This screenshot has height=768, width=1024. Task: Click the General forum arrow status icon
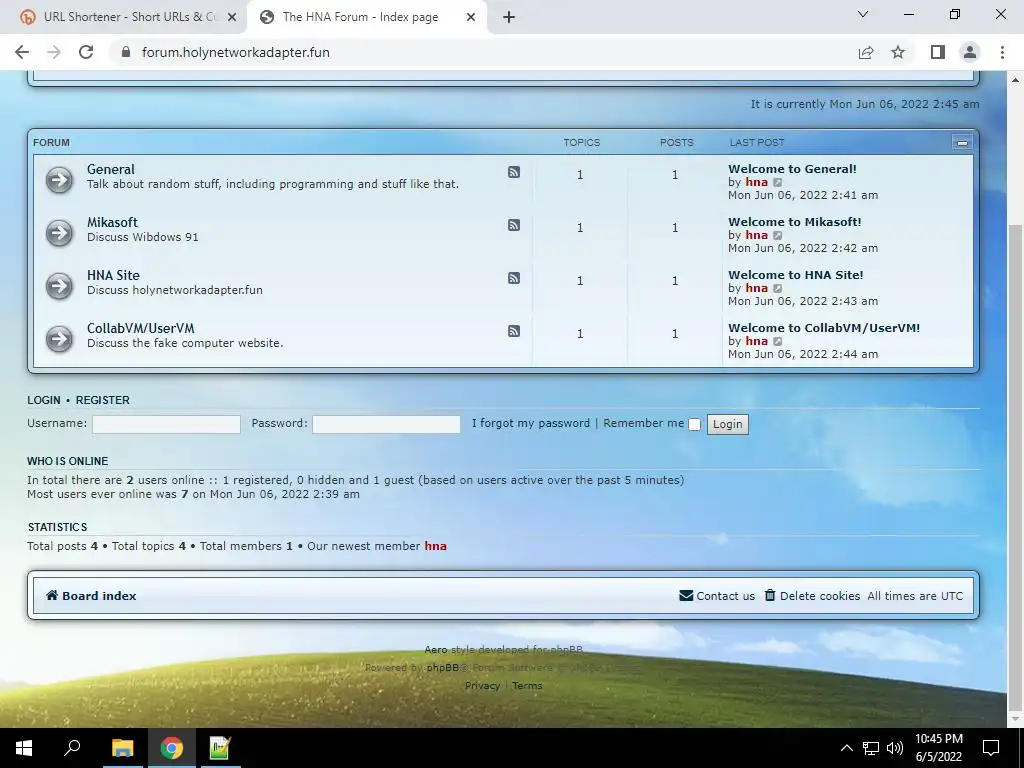(x=59, y=180)
